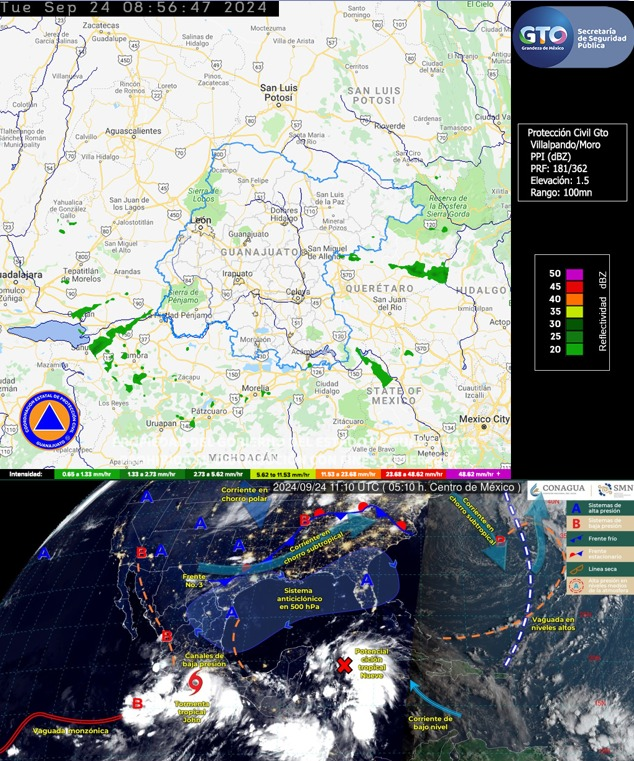Click the red X marking Potencial ciclón tropical Nueve
This screenshot has height=761, width=634.
pyautogui.click(x=344, y=665)
